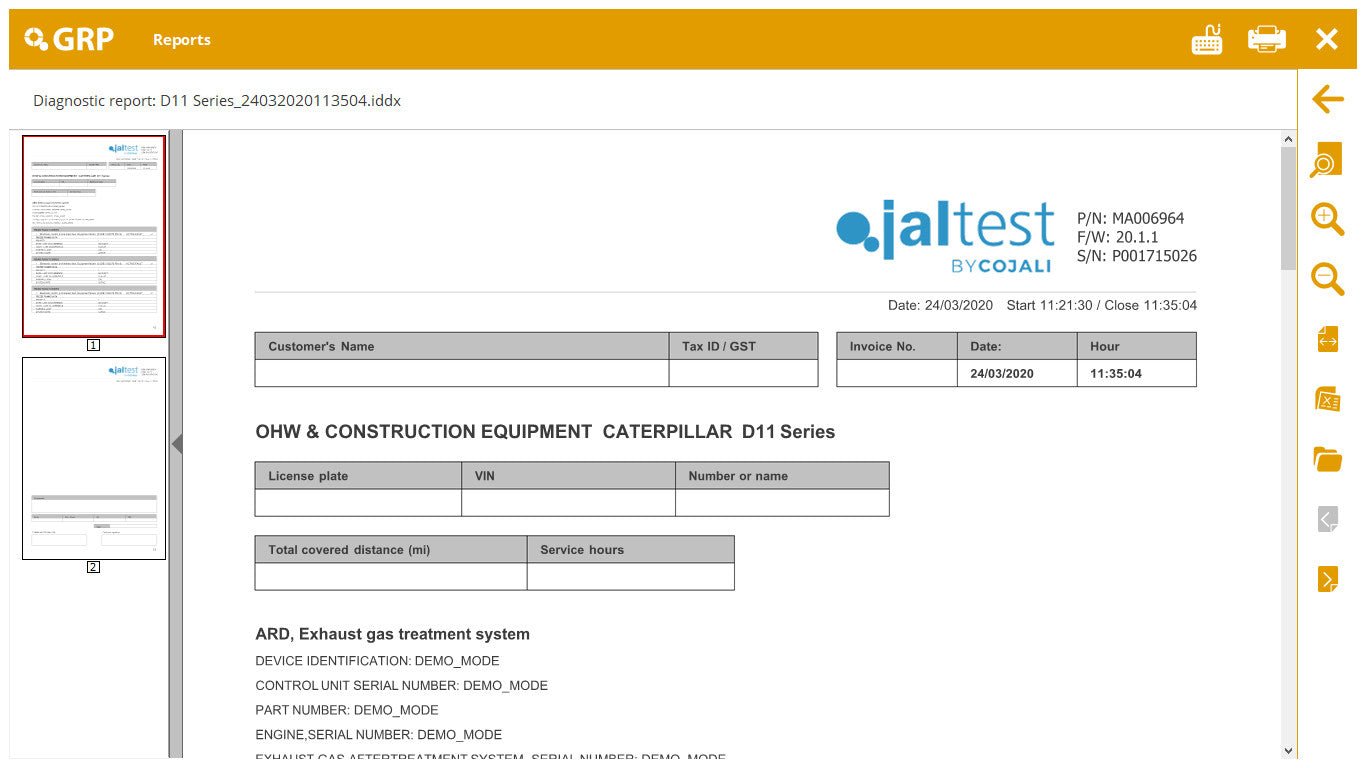This screenshot has height=768, width=1366.
Task: Click the Customer's Name field
Action: (460, 374)
